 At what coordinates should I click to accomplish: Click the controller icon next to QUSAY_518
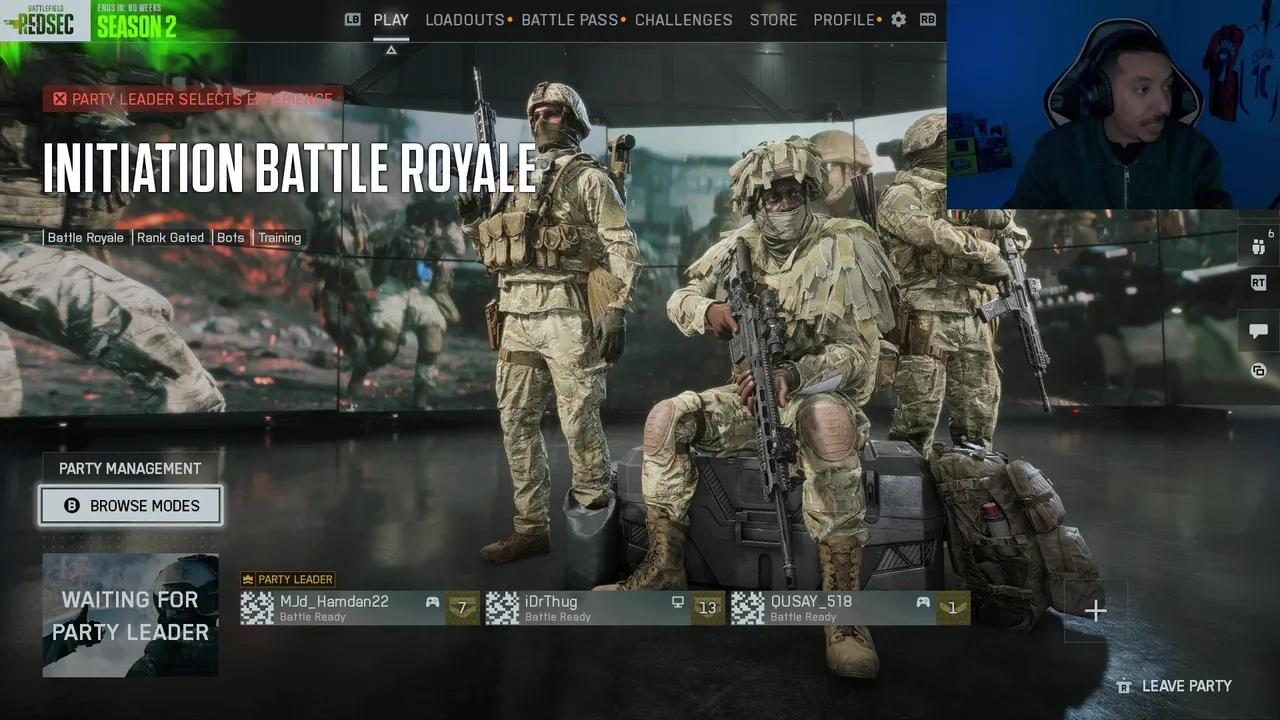click(x=922, y=602)
